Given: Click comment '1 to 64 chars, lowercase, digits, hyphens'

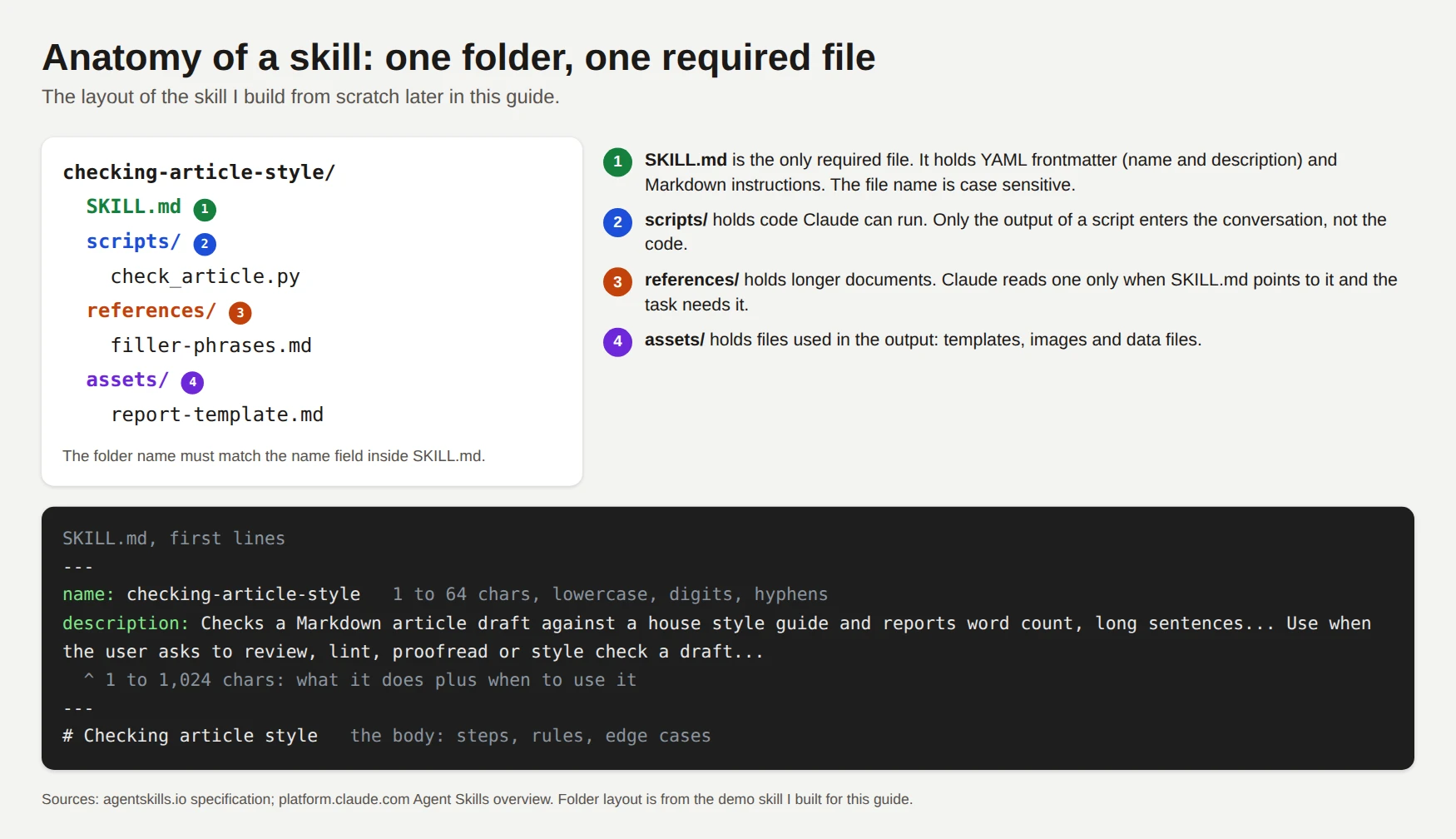Looking at the screenshot, I should (610, 594).
